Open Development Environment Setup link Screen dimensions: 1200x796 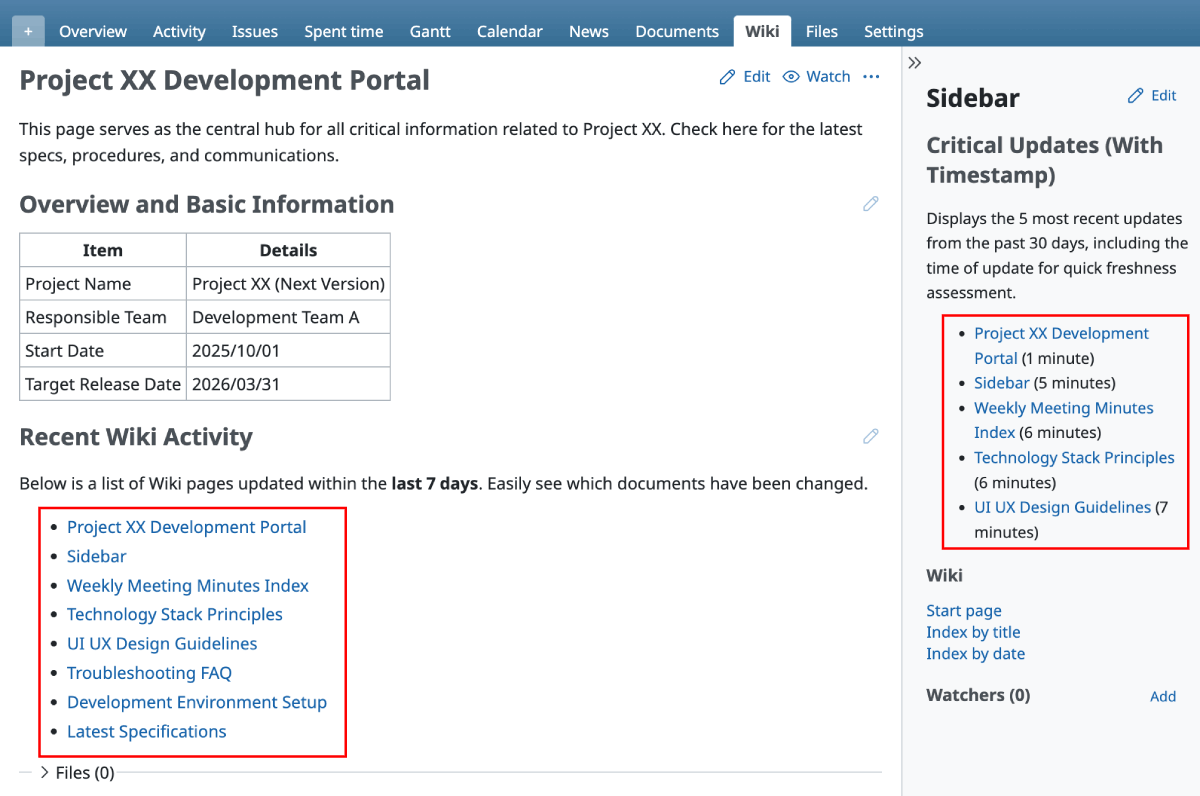tap(196, 702)
